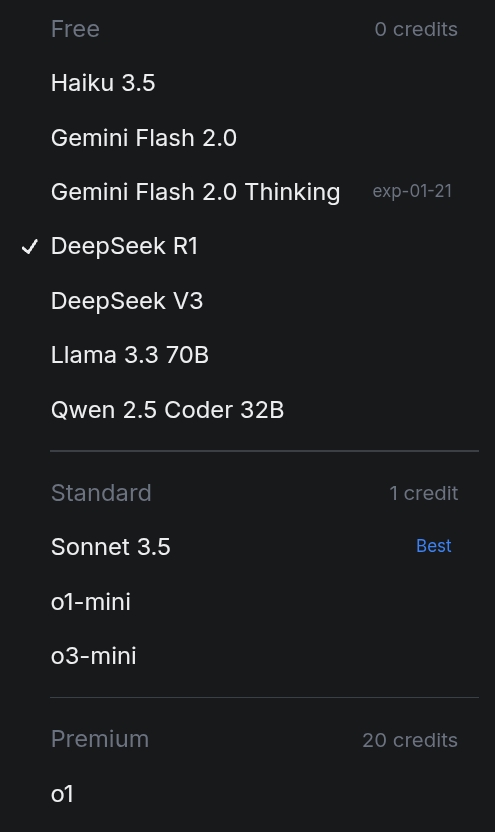Click the Premium section header

[100, 739]
